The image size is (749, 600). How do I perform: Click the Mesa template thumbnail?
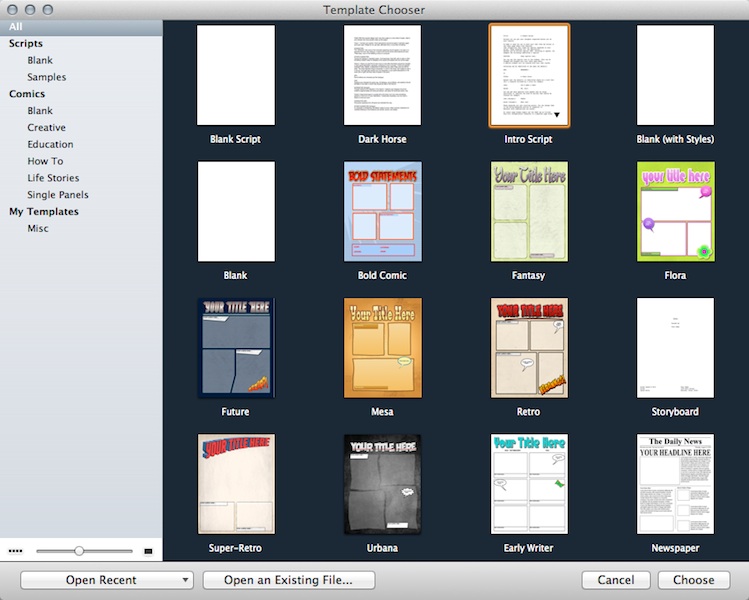pyautogui.click(x=382, y=347)
